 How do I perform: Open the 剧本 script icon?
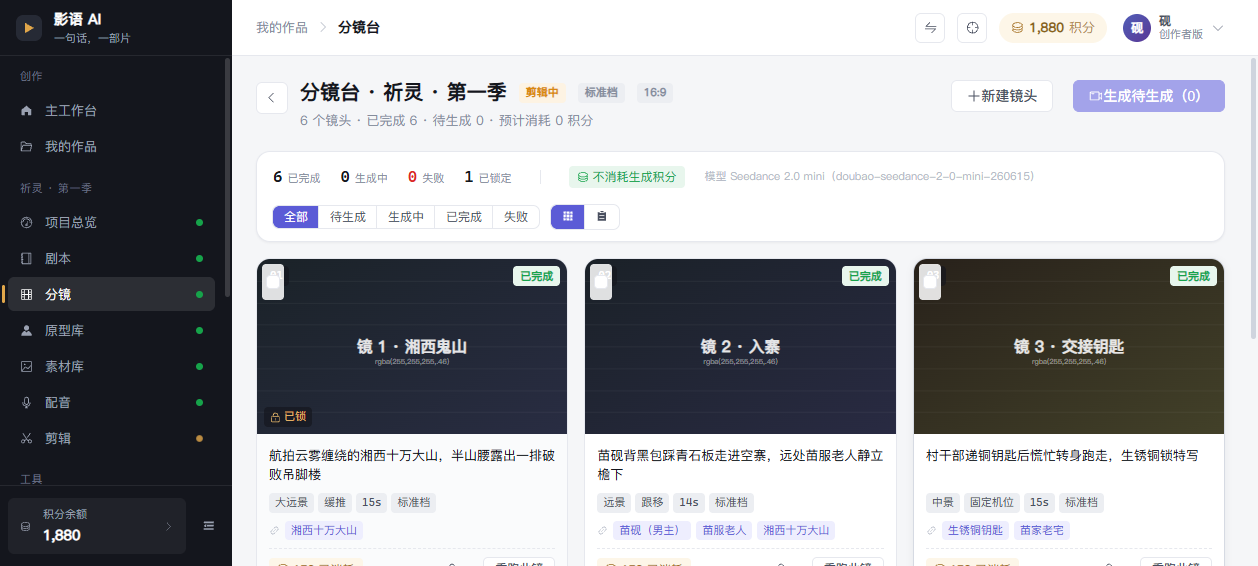coord(26,259)
